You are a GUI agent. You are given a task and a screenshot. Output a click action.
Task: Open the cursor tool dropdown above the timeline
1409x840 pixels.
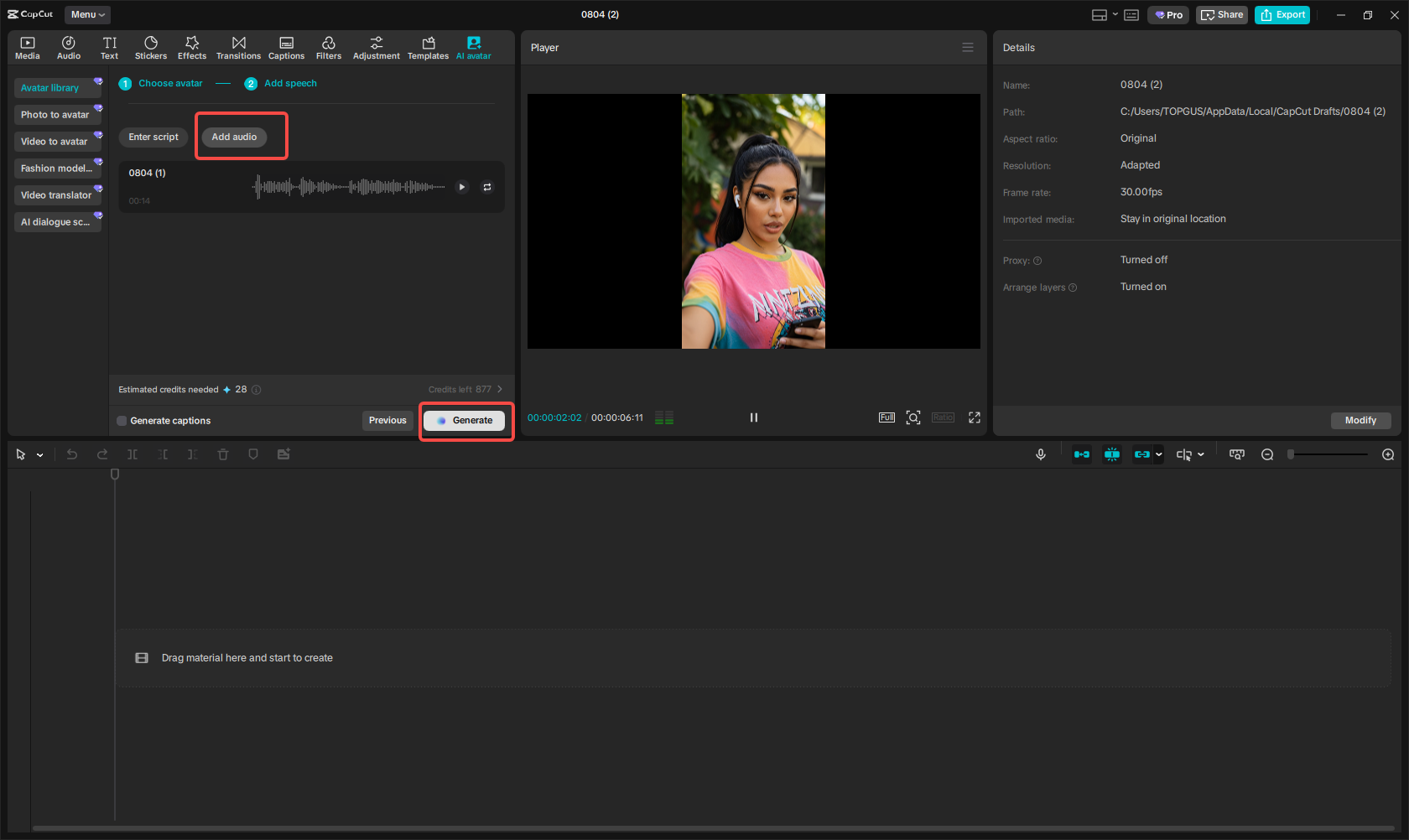coord(38,454)
